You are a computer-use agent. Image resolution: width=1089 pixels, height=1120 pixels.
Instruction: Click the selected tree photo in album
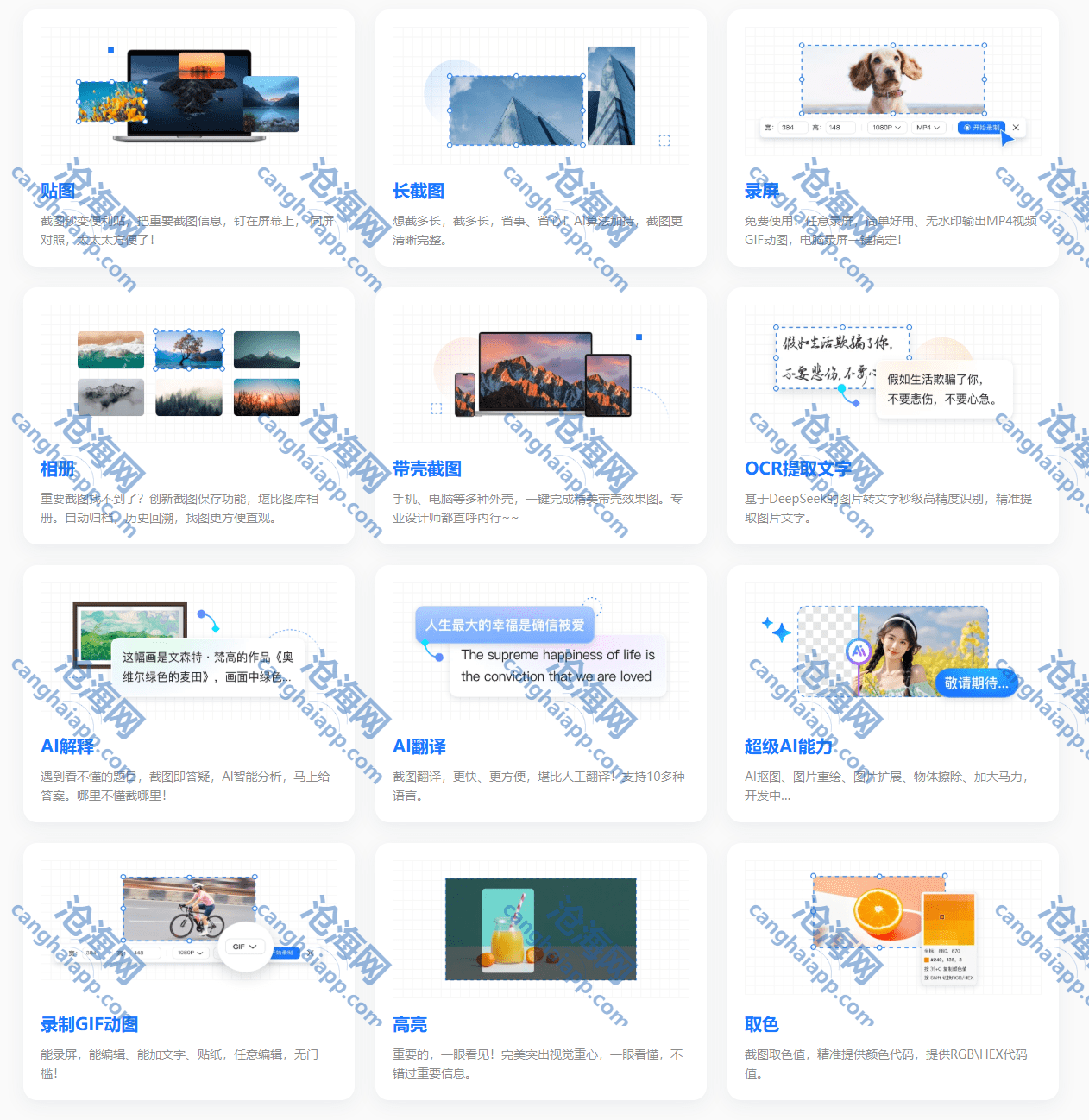tap(189, 349)
